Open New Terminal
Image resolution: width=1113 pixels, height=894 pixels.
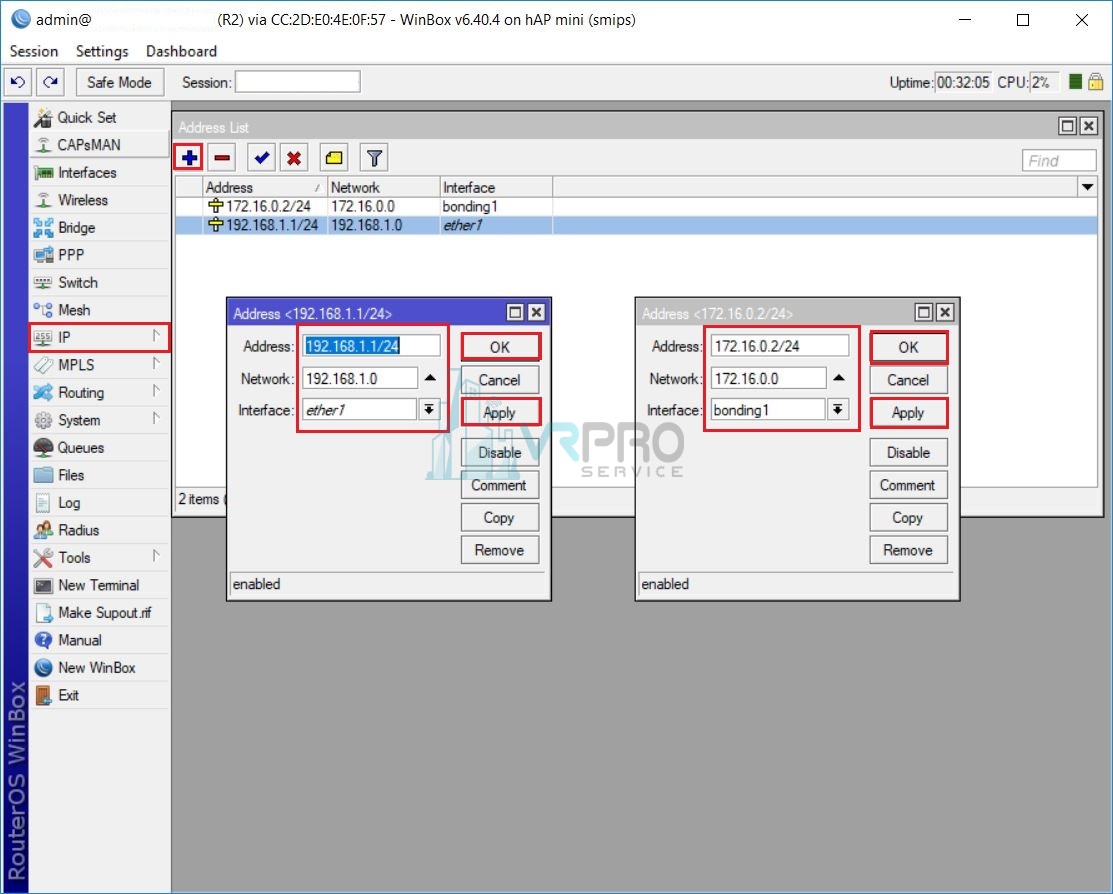tap(99, 585)
